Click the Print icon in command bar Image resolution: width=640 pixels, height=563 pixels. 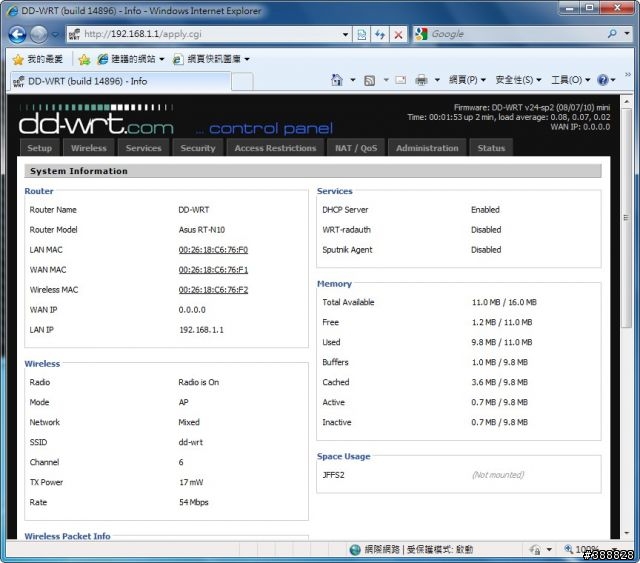(421, 80)
